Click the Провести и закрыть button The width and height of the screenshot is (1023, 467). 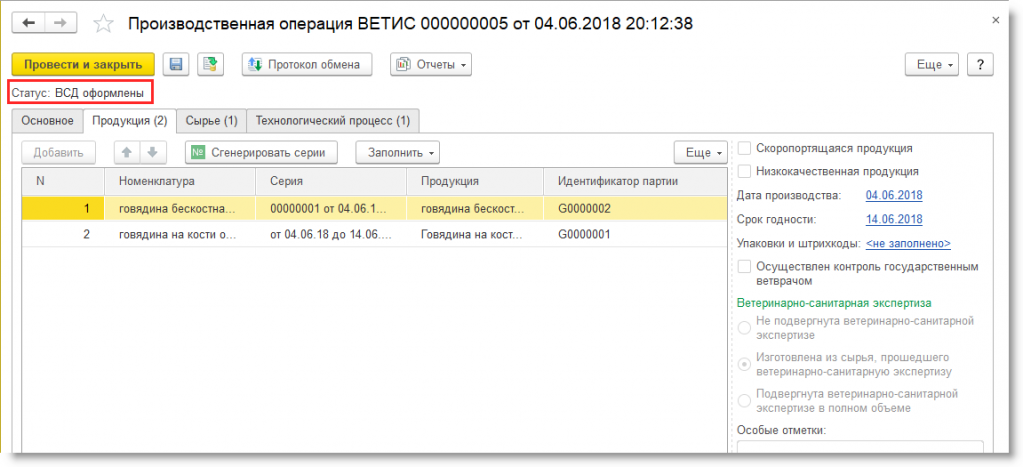pos(83,64)
